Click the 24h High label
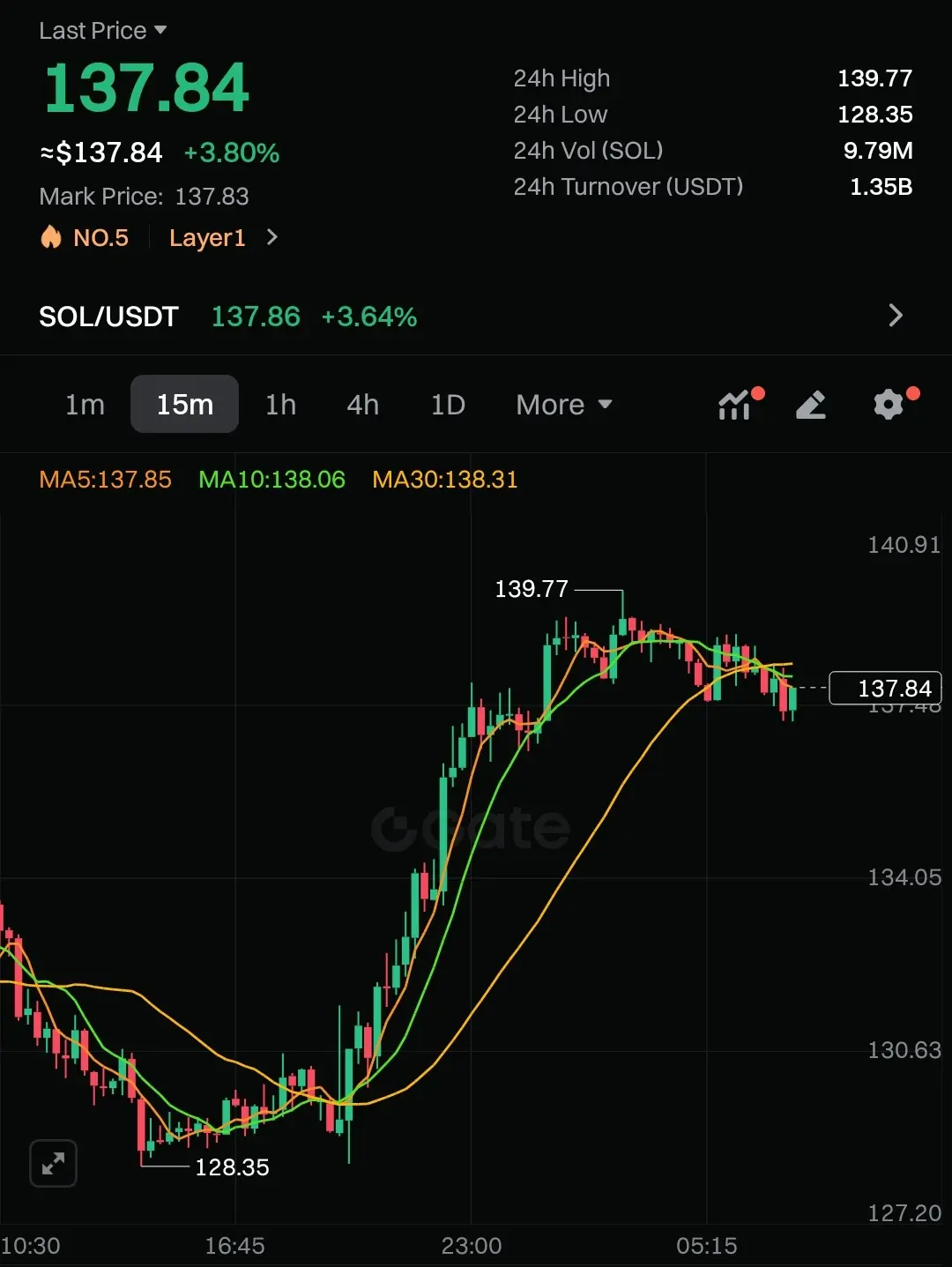The height and width of the screenshot is (1267, 952). click(562, 78)
